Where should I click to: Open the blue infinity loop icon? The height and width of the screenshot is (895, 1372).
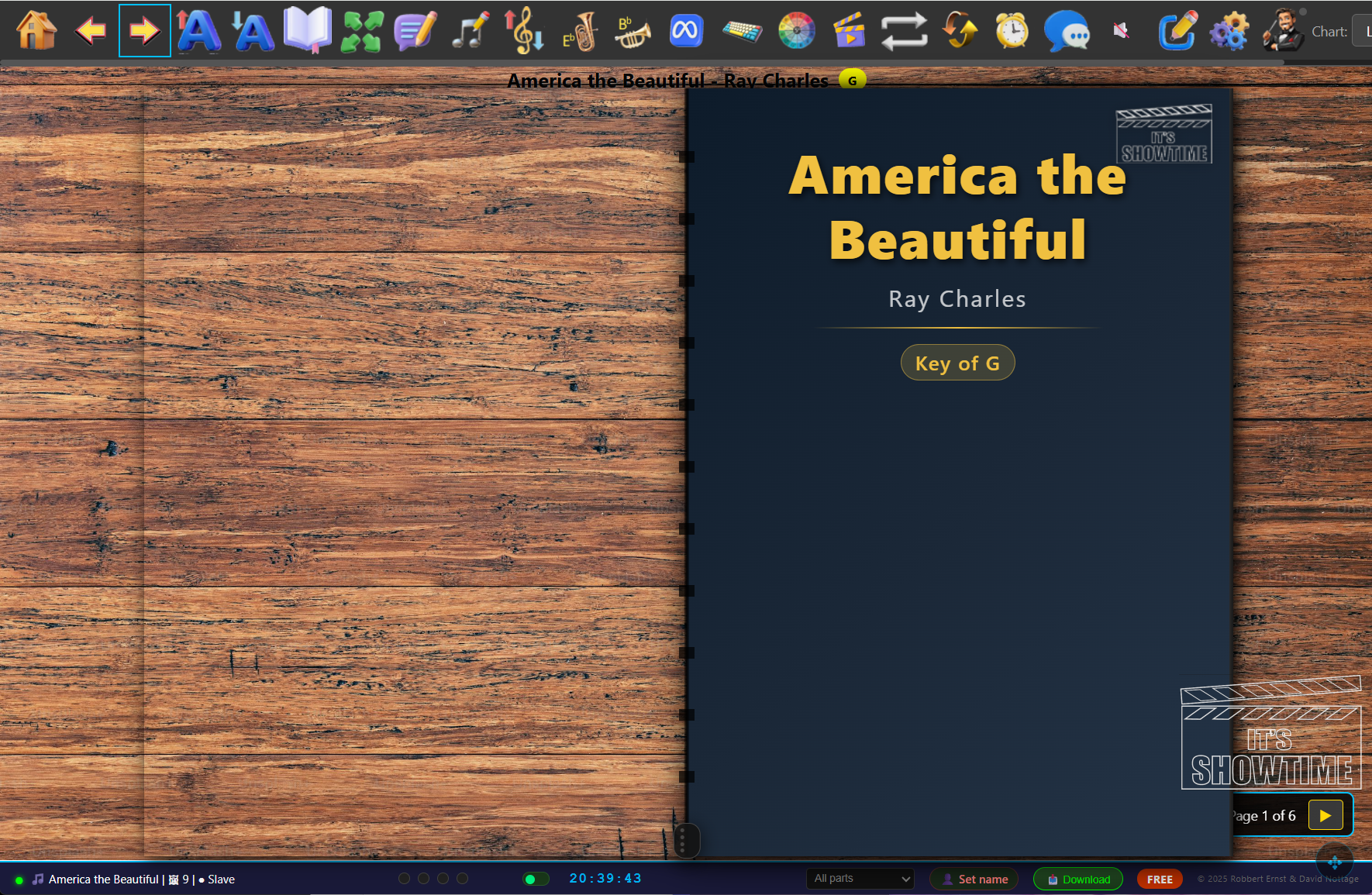(x=686, y=31)
